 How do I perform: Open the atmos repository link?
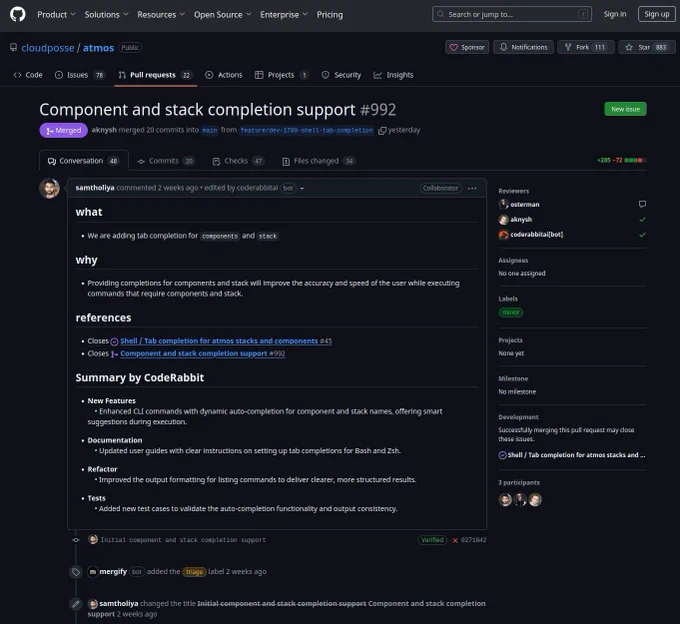coord(98,48)
